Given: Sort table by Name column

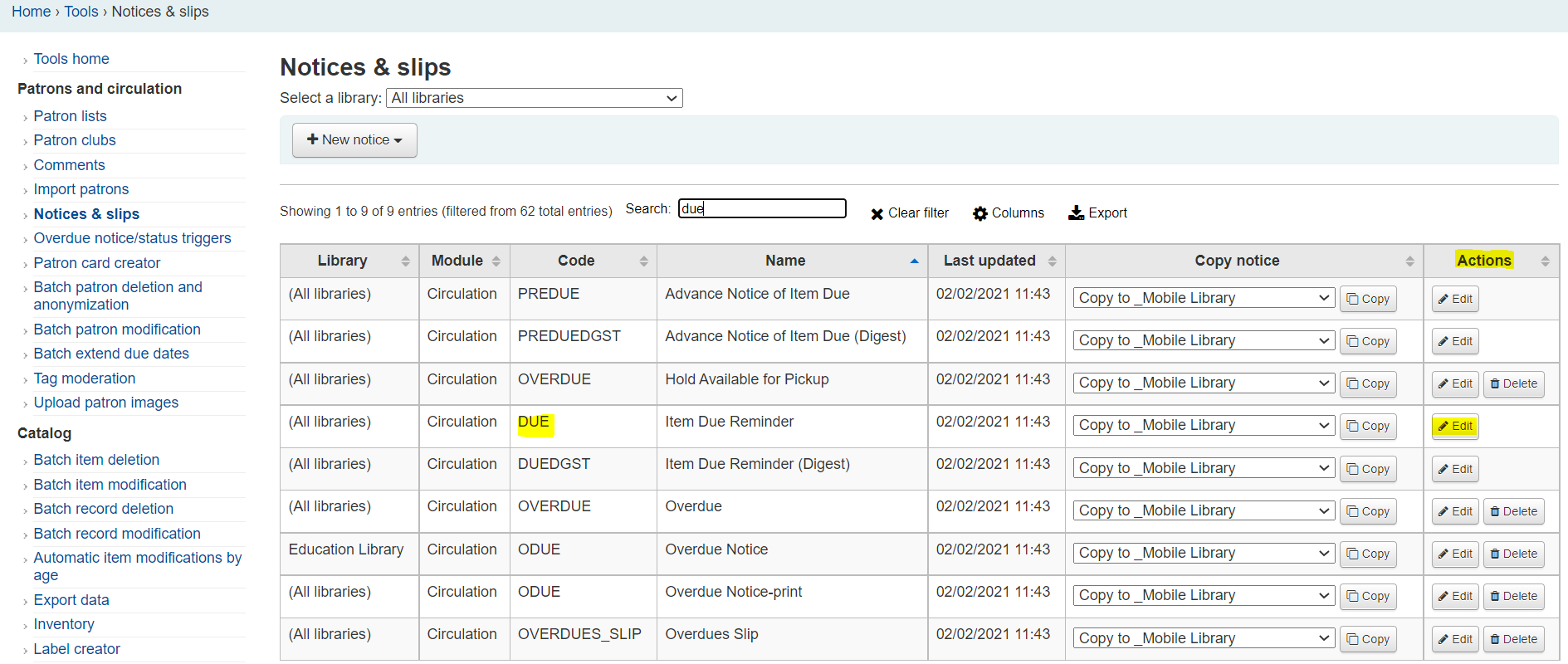Looking at the screenshot, I should (x=793, y=261).
